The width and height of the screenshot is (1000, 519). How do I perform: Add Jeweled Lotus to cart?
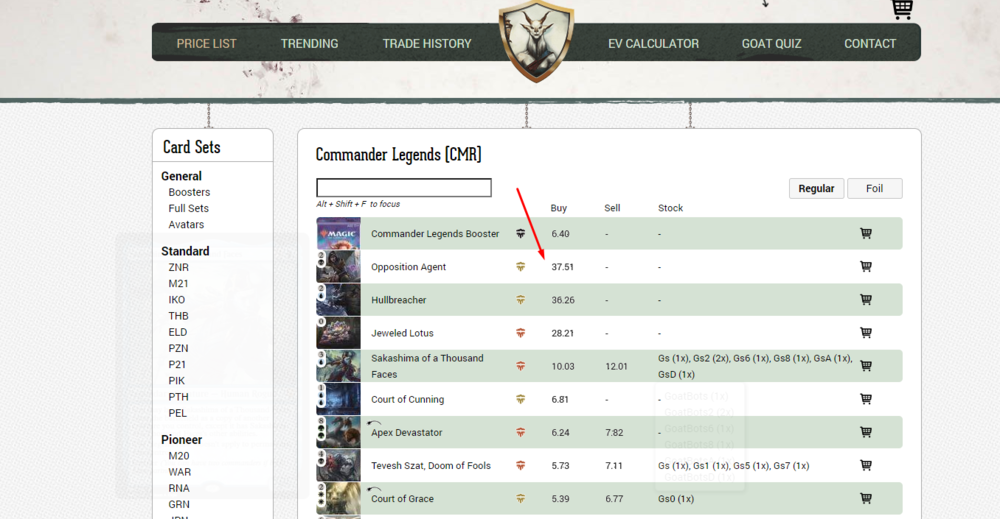click(x=865, y=333)
